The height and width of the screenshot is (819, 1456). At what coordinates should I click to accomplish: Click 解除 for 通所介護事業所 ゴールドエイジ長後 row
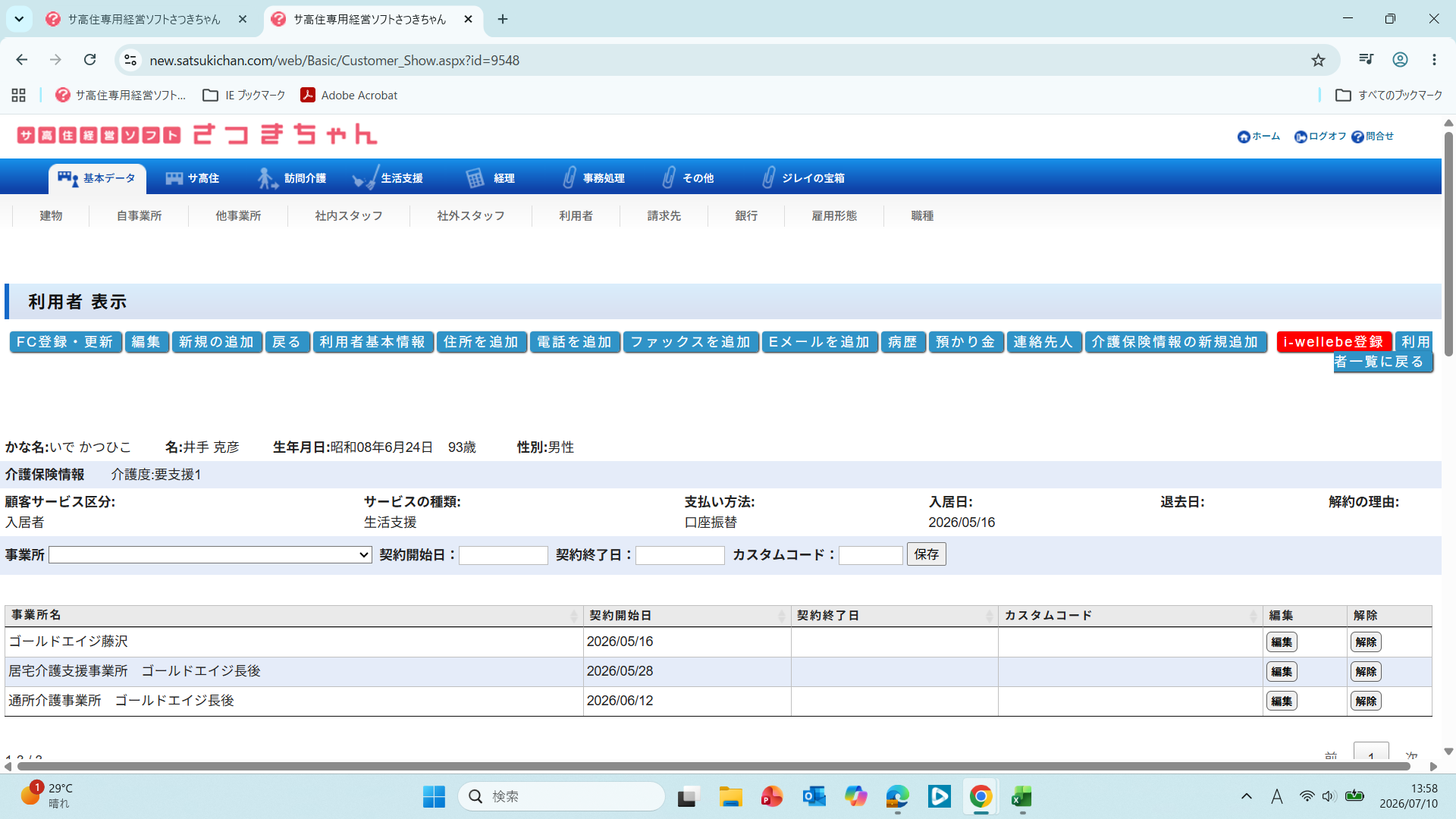coord(1366,701)
